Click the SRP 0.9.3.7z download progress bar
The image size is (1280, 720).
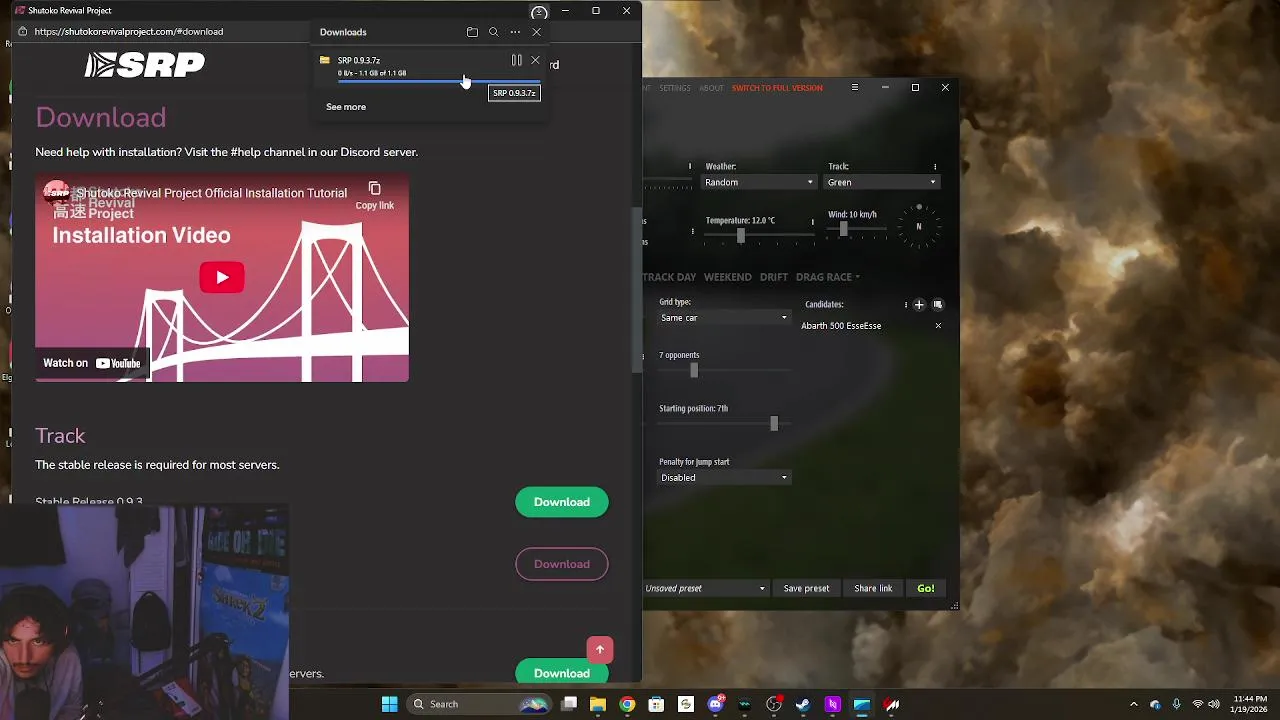coord(438,81)
